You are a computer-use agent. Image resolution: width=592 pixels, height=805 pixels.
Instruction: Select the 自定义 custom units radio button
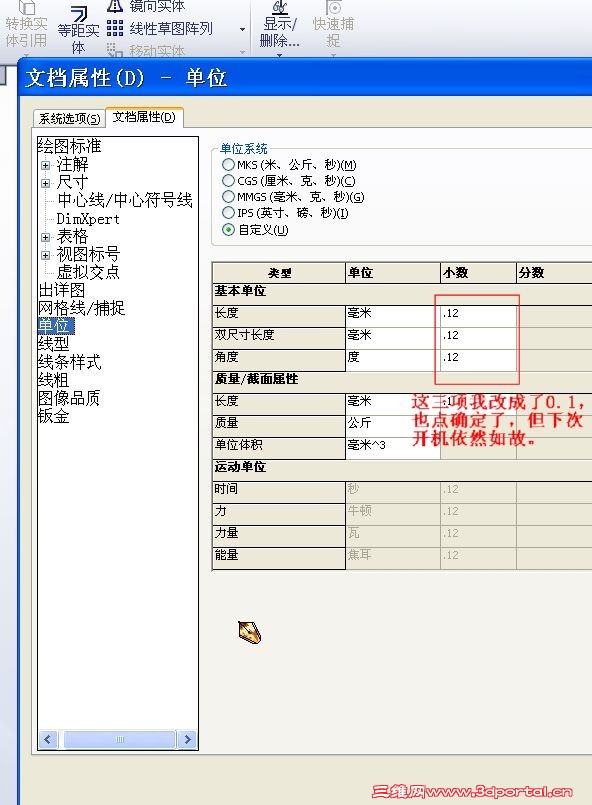tap(228, 229)
